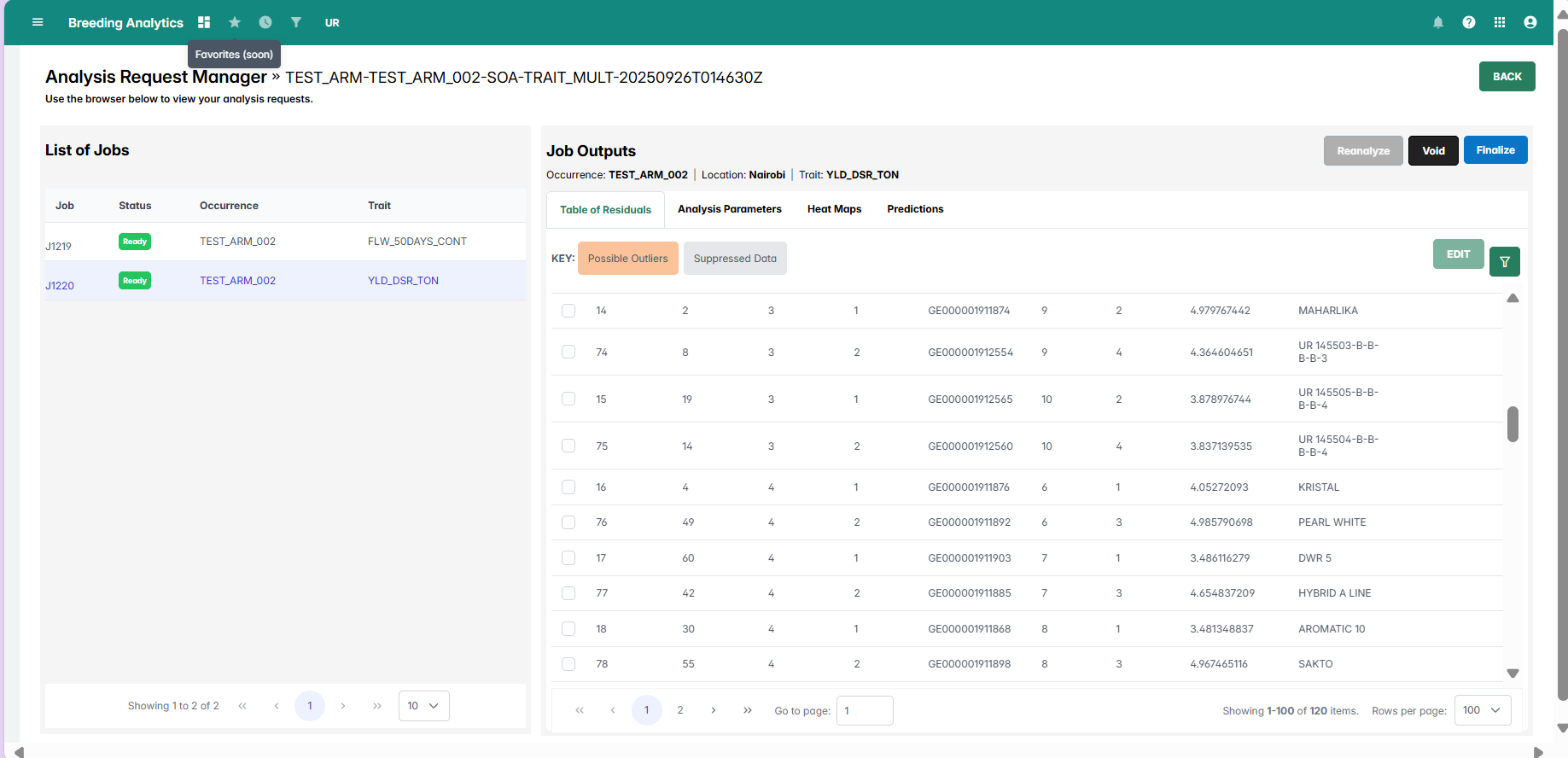Open the apps grid launcher
Screen dimensions: 1568x758
1500,22
